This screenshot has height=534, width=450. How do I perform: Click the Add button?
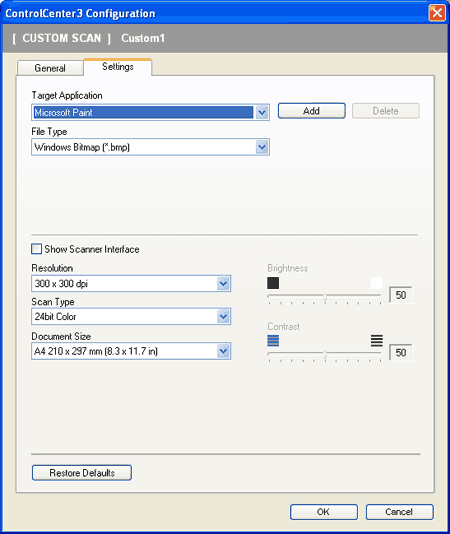click(x=312, y=111)
